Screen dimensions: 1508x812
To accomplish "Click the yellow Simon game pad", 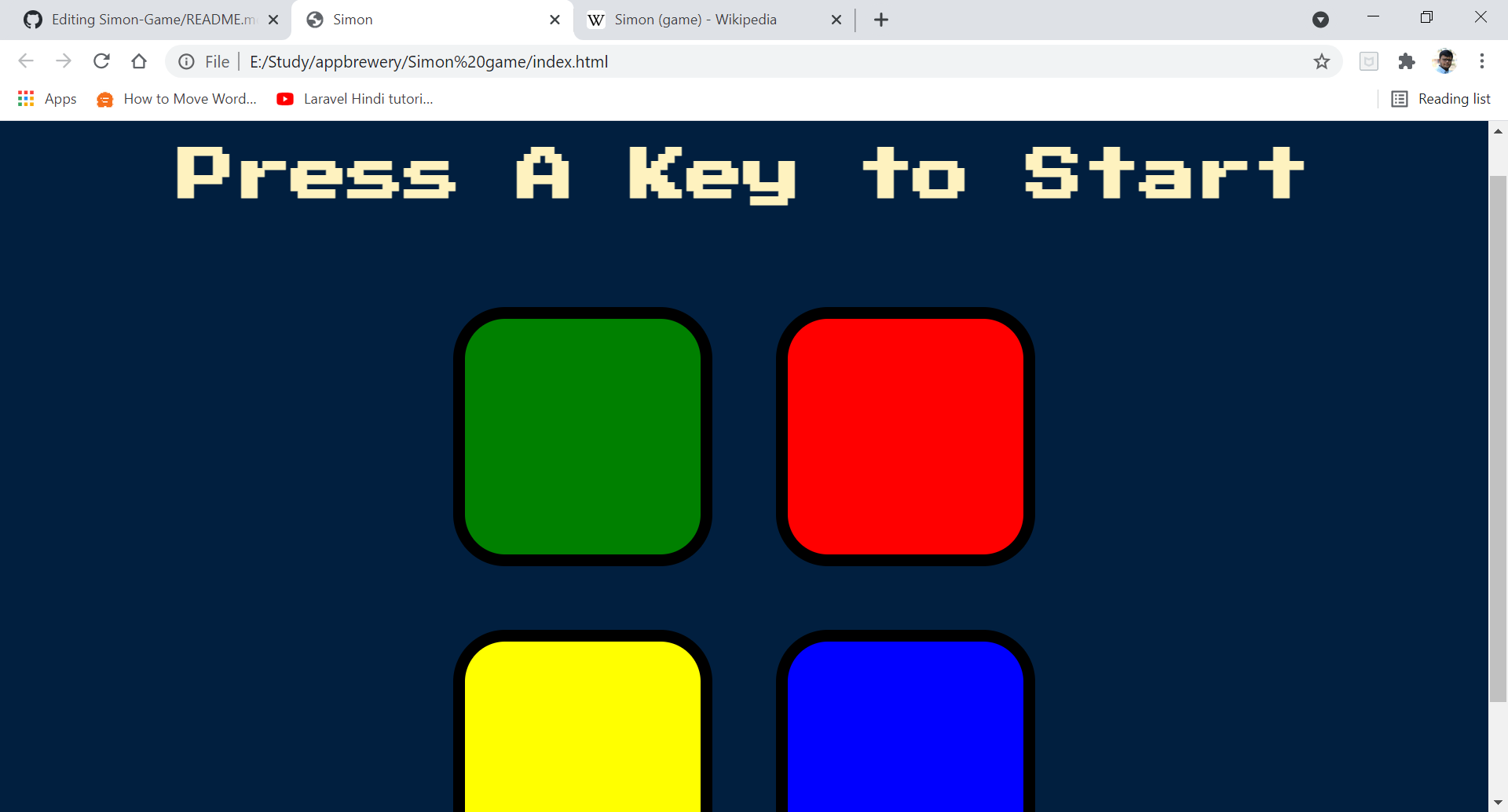I will (583, 721).
